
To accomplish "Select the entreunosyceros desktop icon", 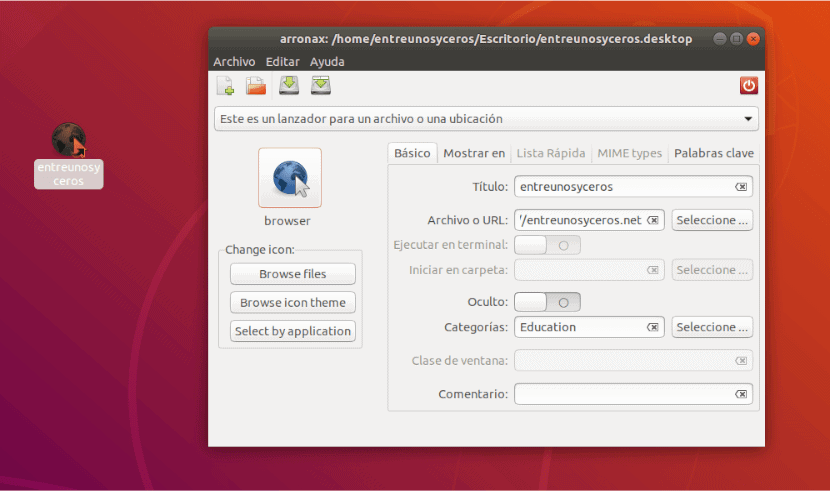I will [69, 155].
